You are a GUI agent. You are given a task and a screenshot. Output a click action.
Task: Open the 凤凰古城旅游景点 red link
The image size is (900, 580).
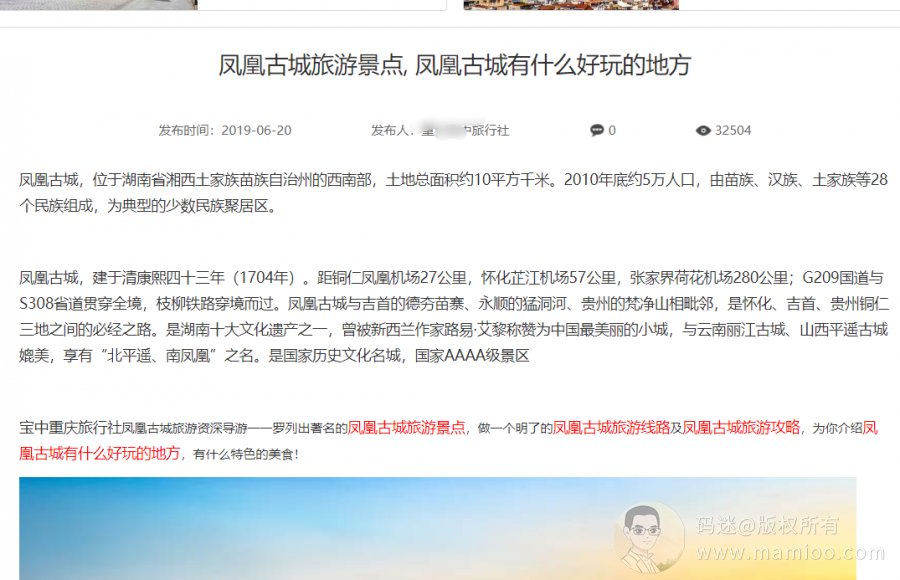click(x=406, y=428)
